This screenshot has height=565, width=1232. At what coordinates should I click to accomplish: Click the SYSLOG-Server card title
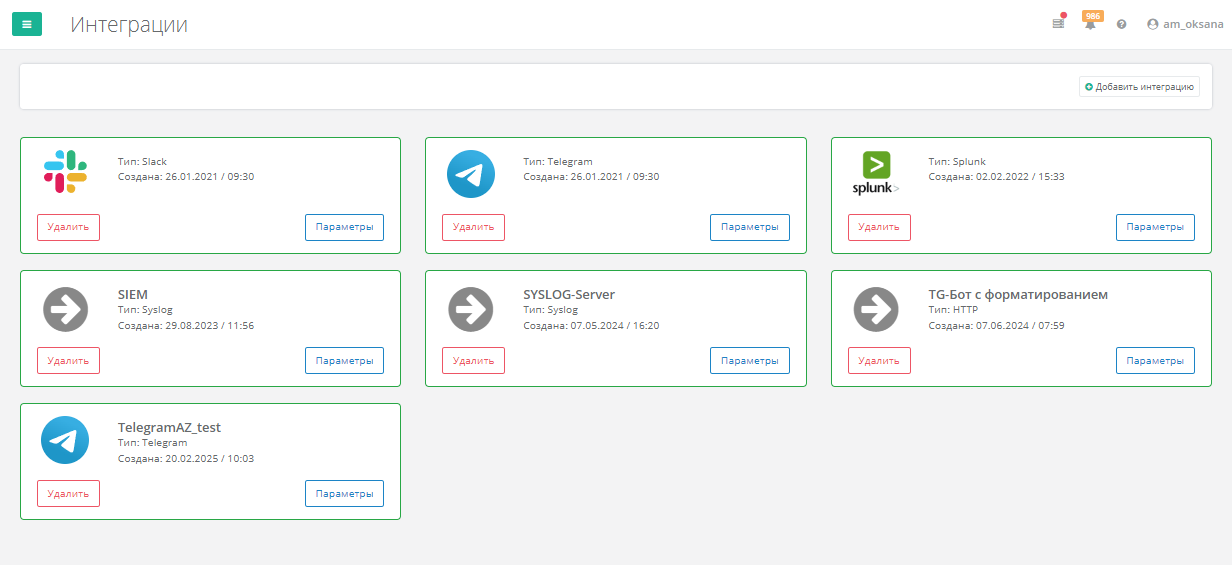point(569,294)
